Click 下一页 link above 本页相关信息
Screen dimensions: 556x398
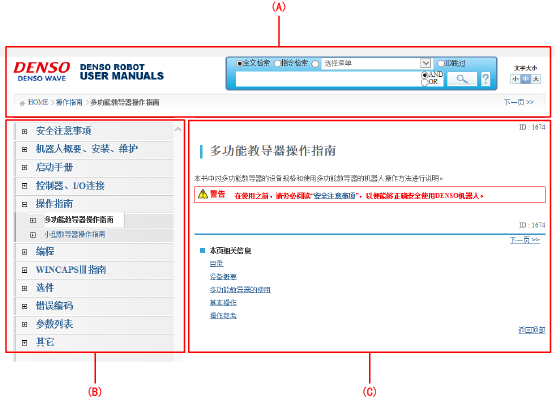coord(525,241)
